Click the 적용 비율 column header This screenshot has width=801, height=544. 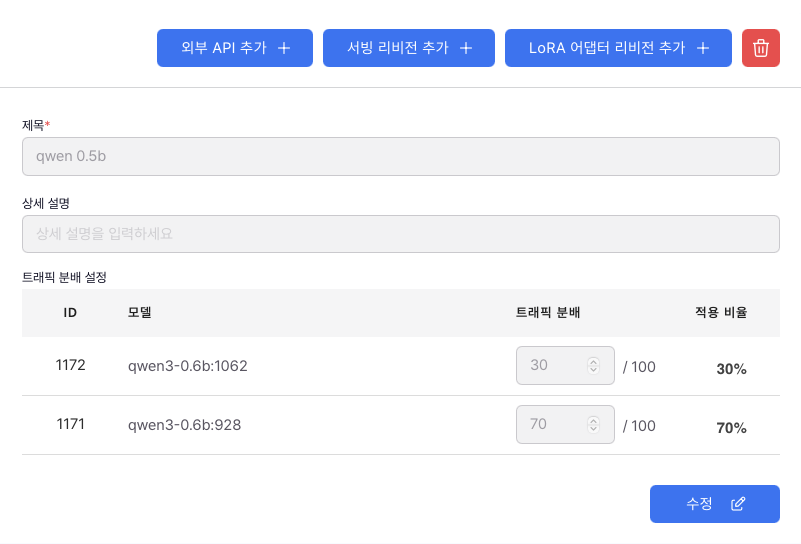(x=721, y=312)
